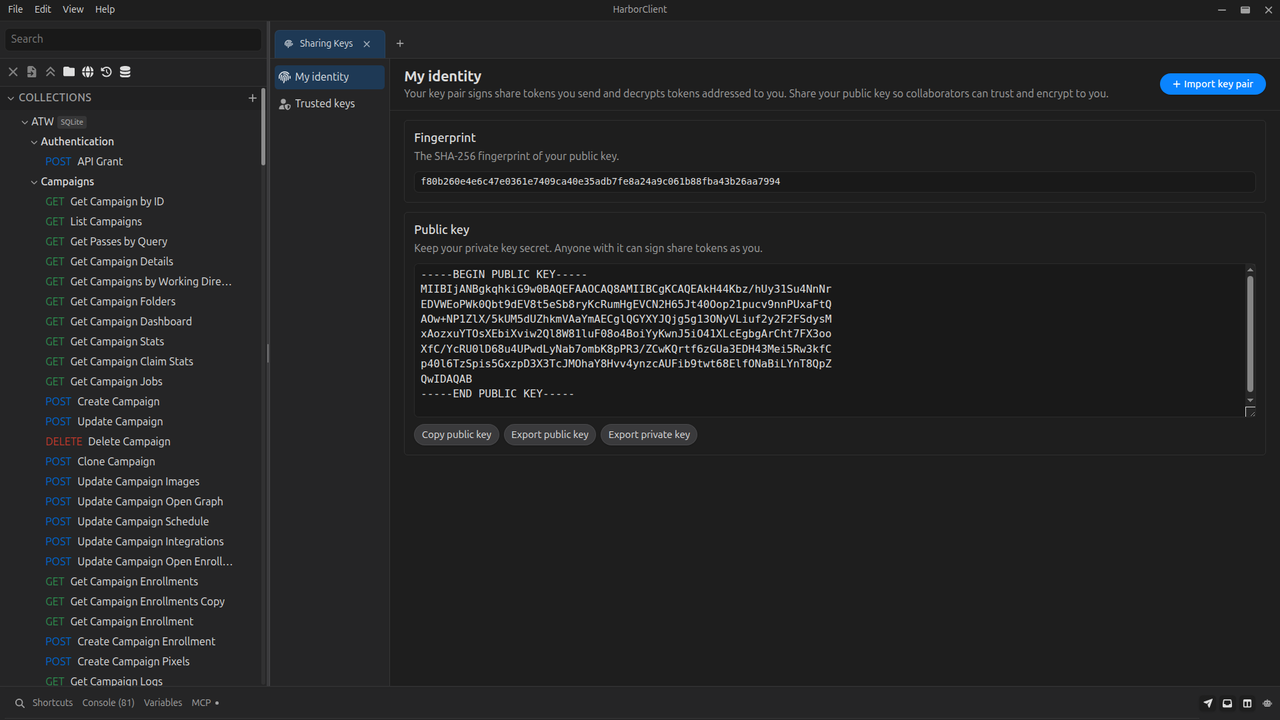Click inside the public key text area
Screen dimensions: 1280x720
[829, 340]
